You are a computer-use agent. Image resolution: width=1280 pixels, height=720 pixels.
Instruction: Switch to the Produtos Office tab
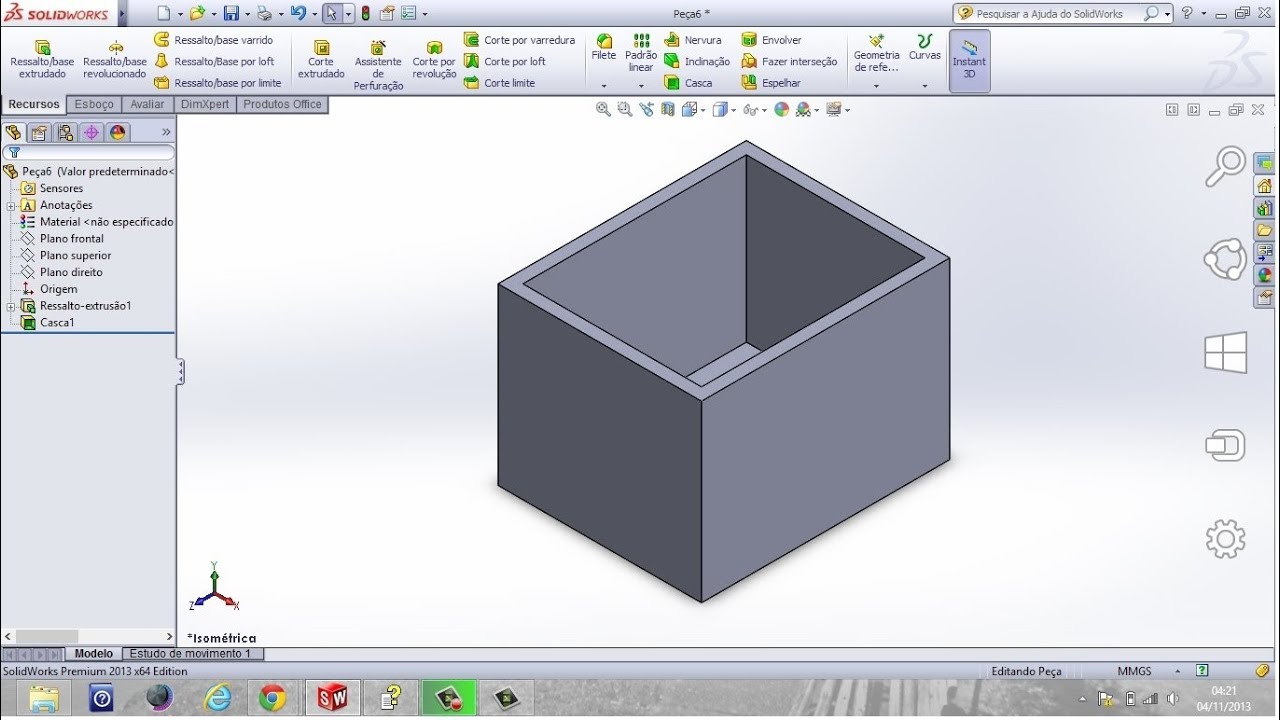tap(283, 104)
